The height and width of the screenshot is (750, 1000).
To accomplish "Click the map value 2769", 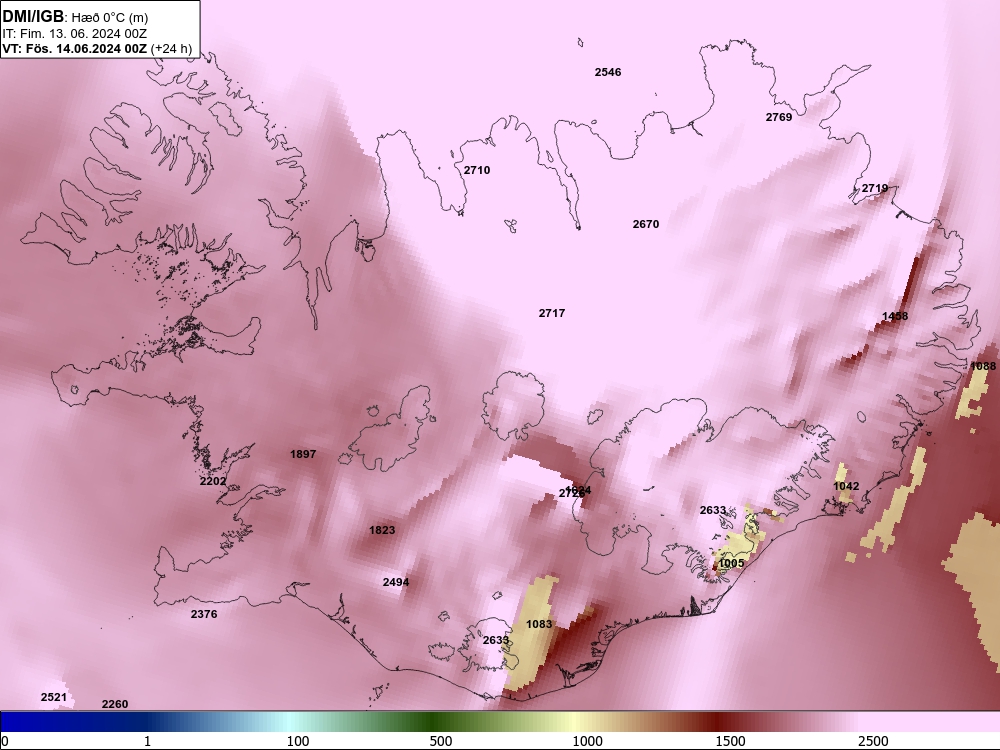I will click(x=779, y=117).
